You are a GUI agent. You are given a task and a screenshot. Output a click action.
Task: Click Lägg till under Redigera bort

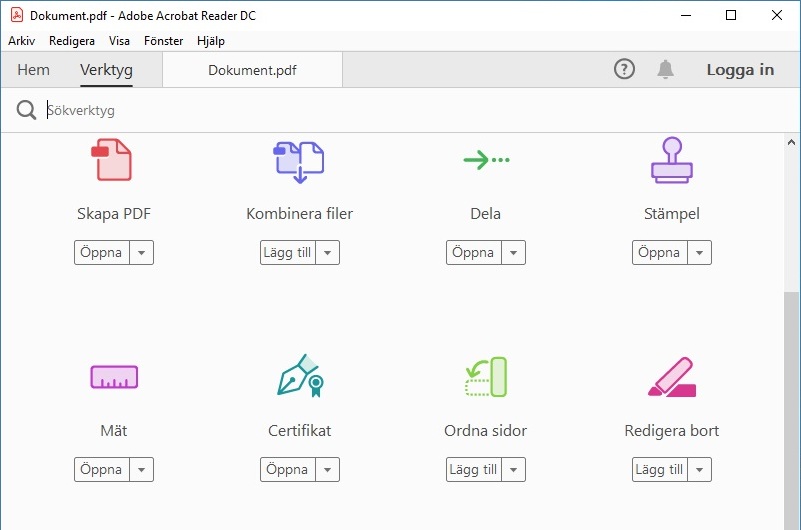[x=659, y=470]
